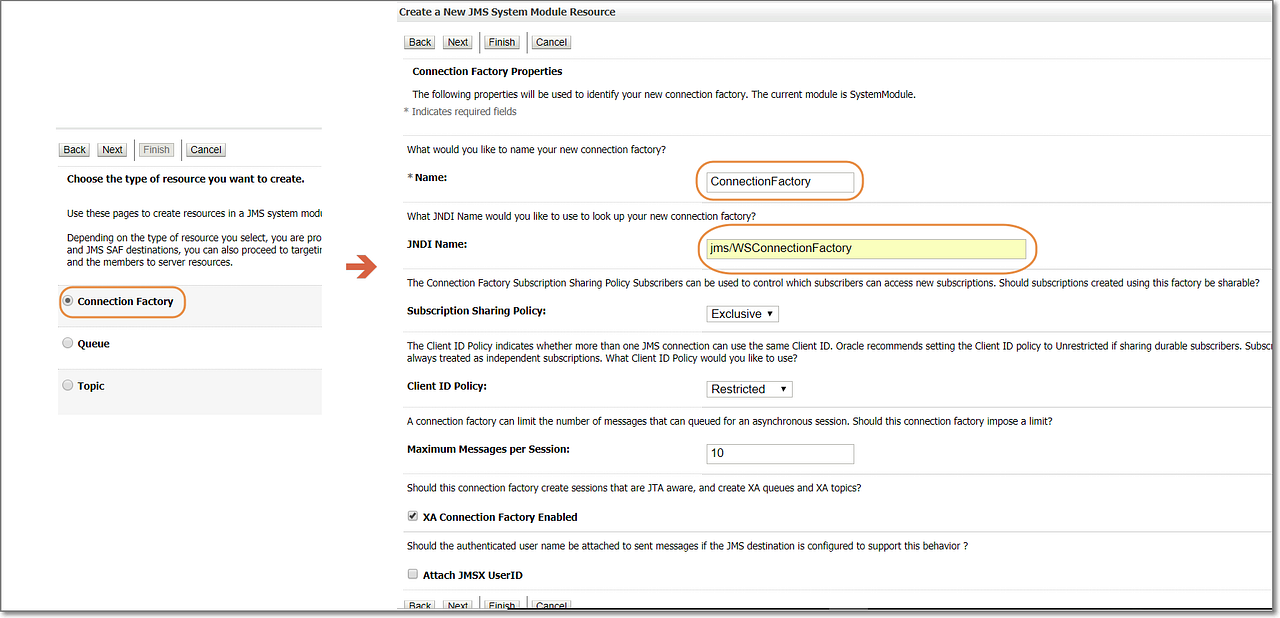Enable Attach JMSX UserID
1280x618 pixels.
pyautogui.click(x=412, y=574)
